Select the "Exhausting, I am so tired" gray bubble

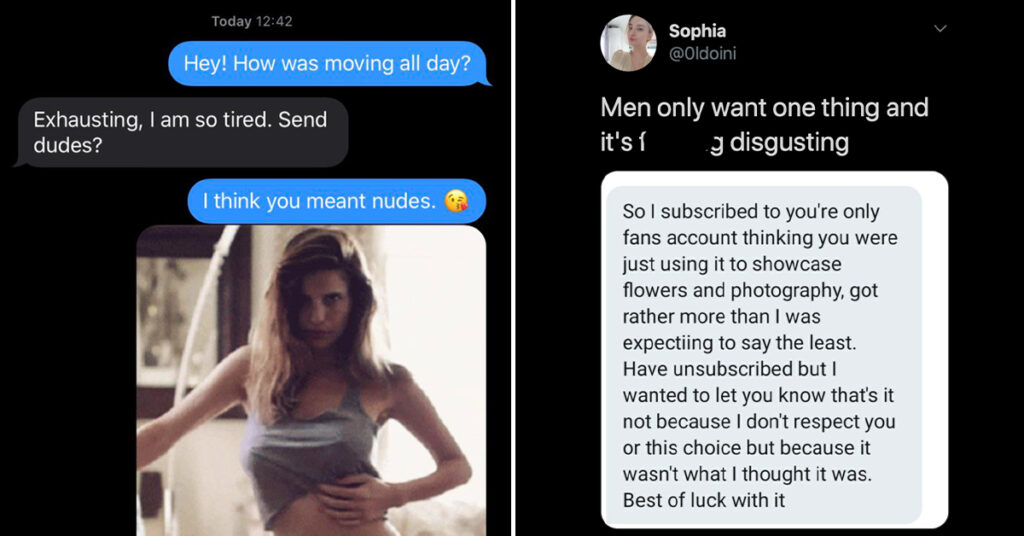(182, 133)
